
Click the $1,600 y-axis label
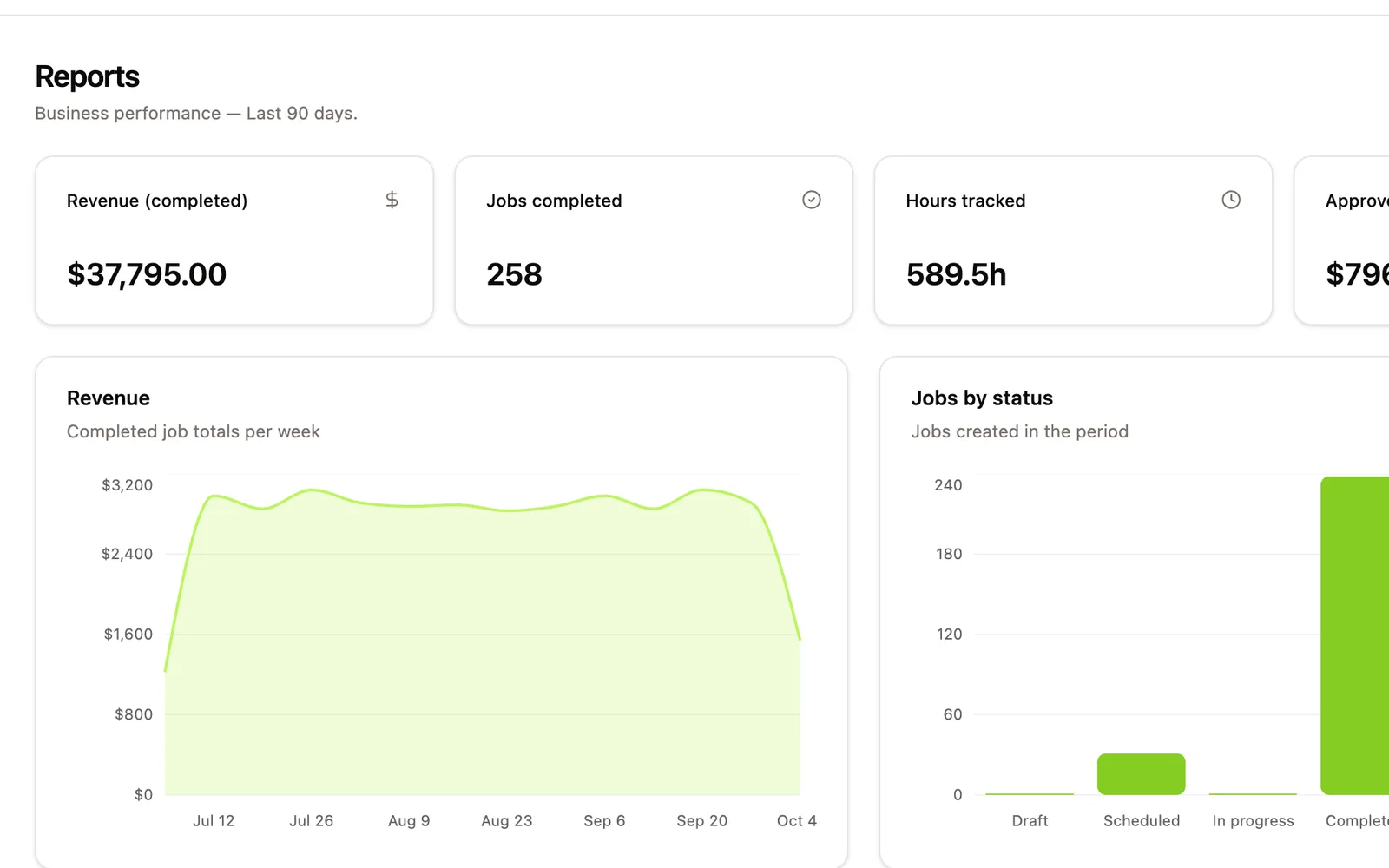point(128,635)
